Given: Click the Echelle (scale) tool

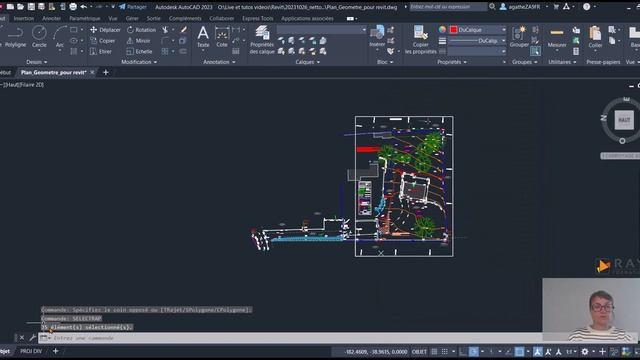Looking at the screenshot, I should point(139,51).
